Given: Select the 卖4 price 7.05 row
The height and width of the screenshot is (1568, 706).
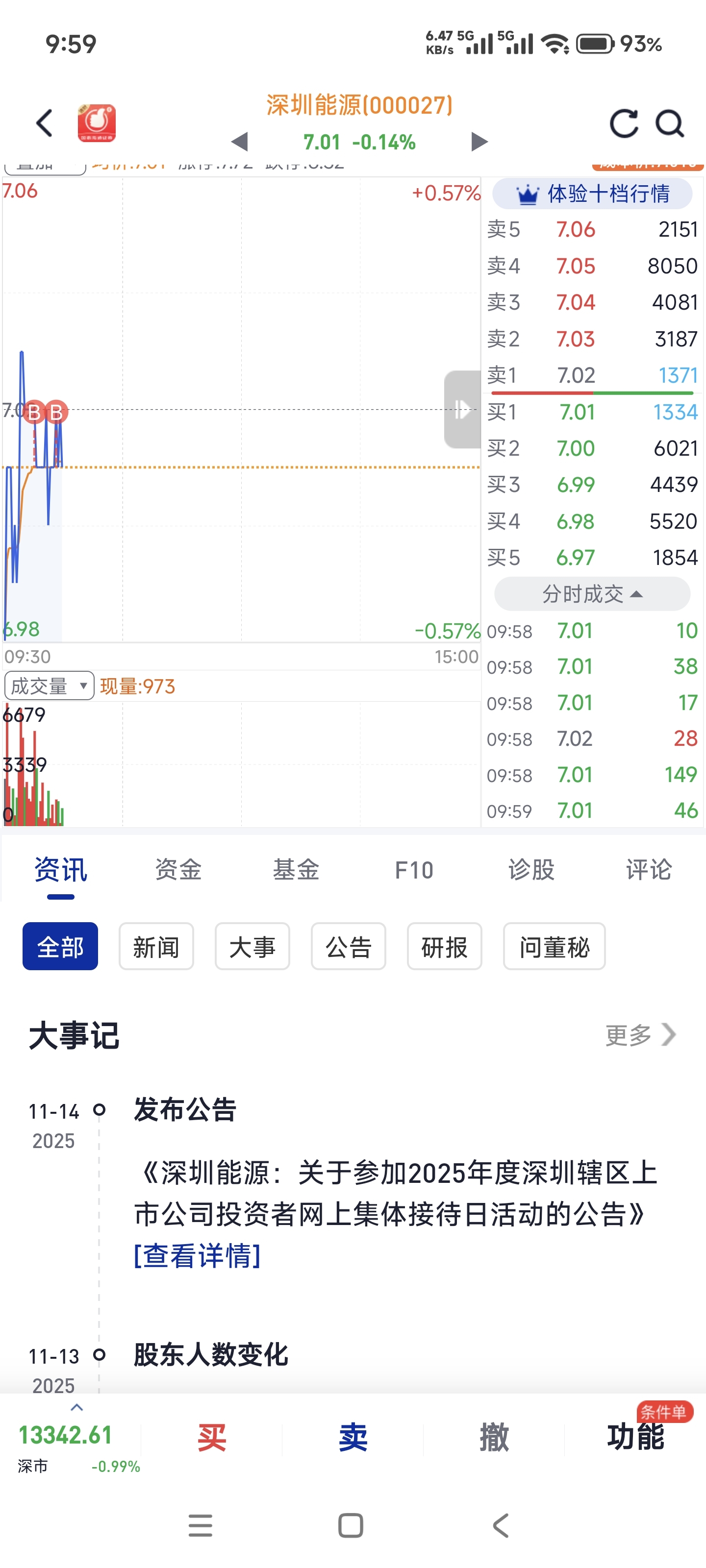Looking at the screenshot, I should (592, 266).
